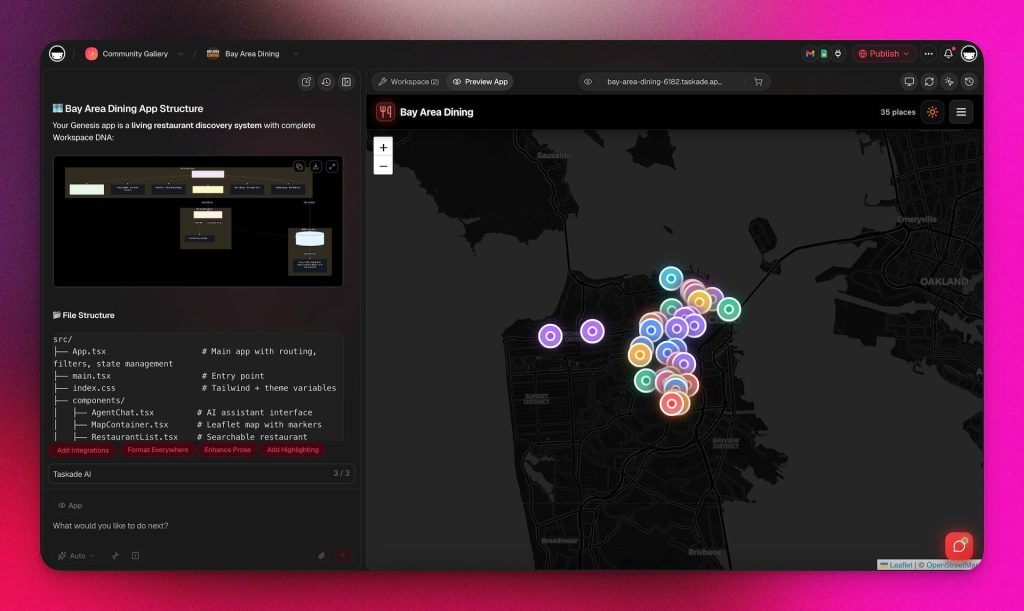Screen dimensions: 1024x611
Task: Open the app structure diagram thumbnail
Action: point(198,221)
